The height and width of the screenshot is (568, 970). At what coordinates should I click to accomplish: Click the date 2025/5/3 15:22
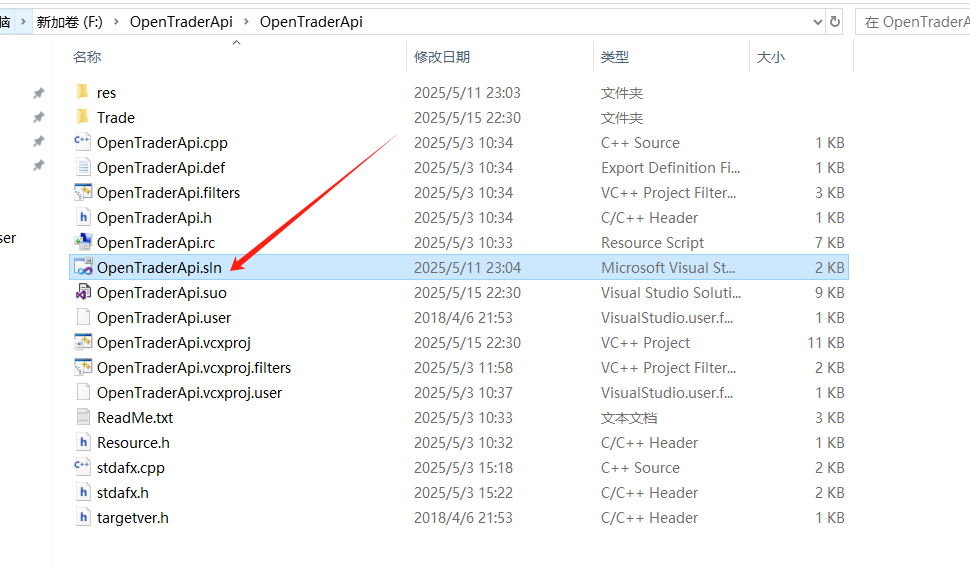click(463, 493)
